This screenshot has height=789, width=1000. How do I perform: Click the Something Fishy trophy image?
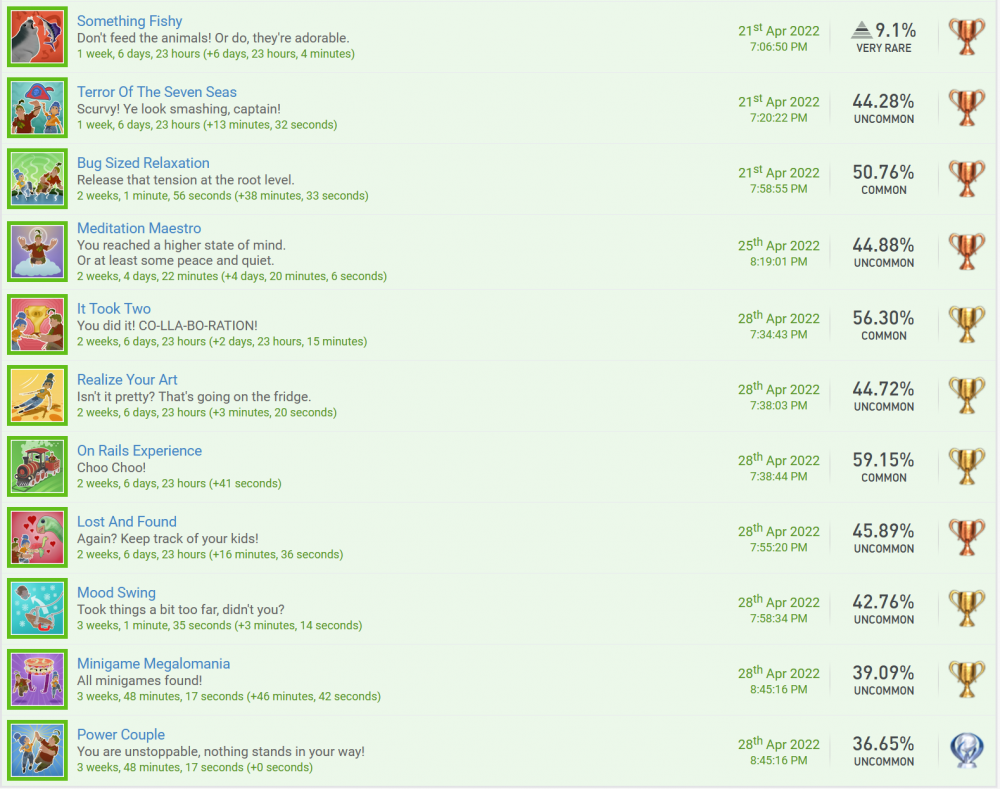click(x=38, y=36)
